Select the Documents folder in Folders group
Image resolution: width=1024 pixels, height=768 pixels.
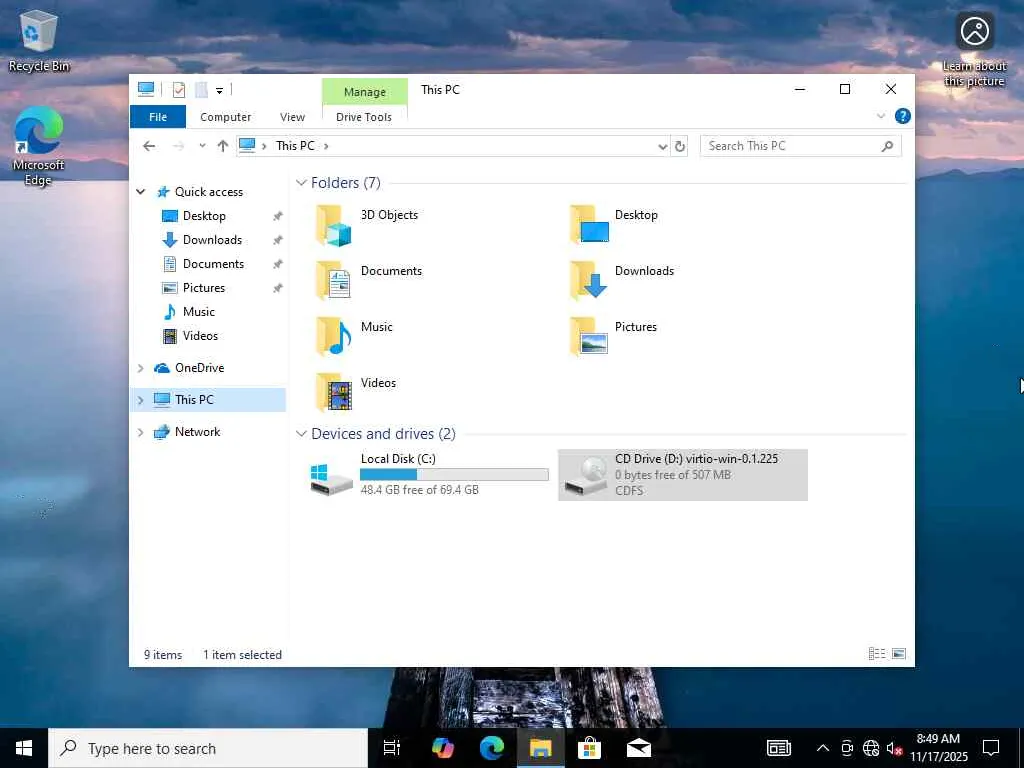tap(369, 281)
